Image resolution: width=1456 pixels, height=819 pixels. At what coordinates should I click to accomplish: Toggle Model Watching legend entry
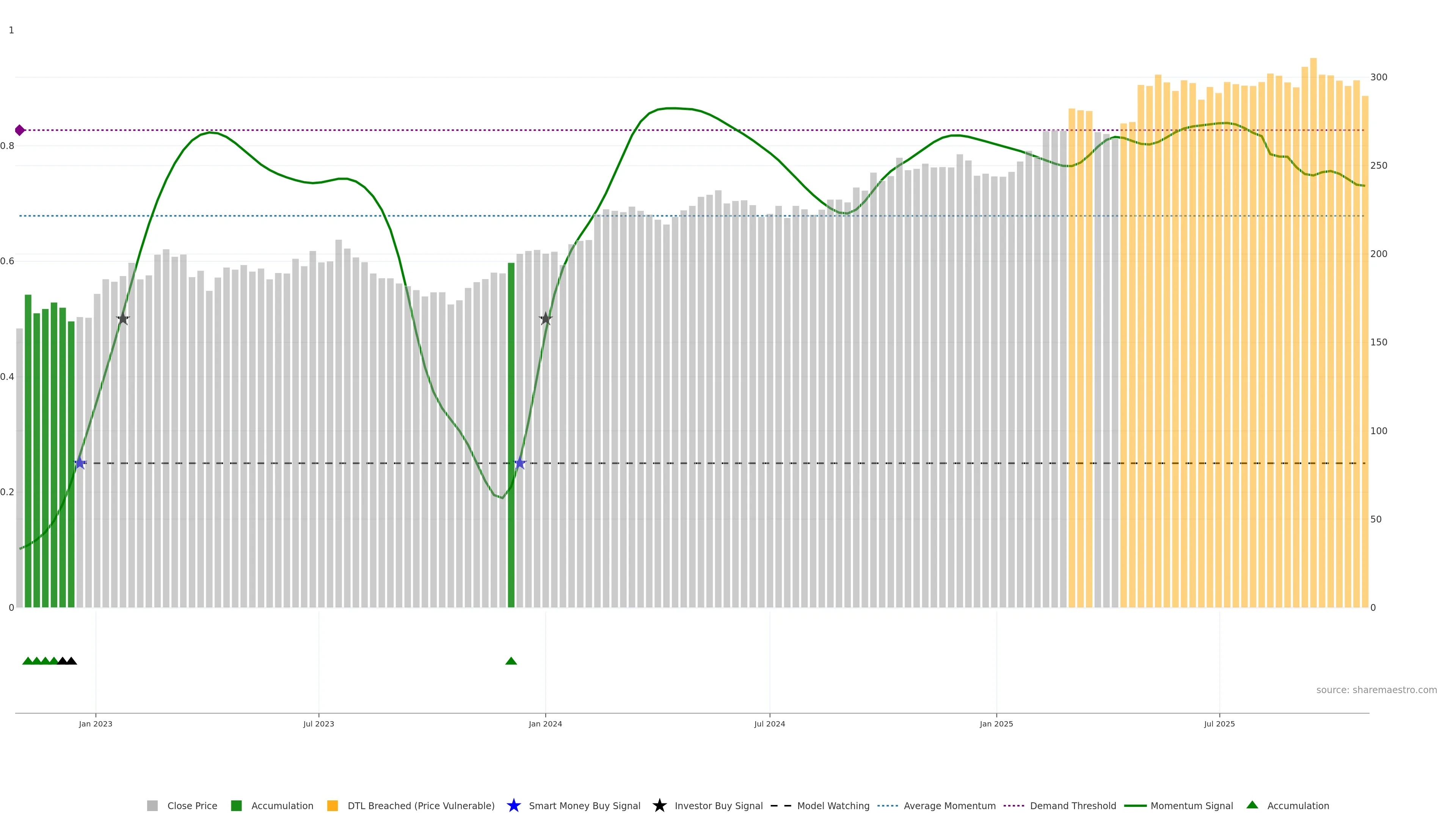tap(833, 806)
